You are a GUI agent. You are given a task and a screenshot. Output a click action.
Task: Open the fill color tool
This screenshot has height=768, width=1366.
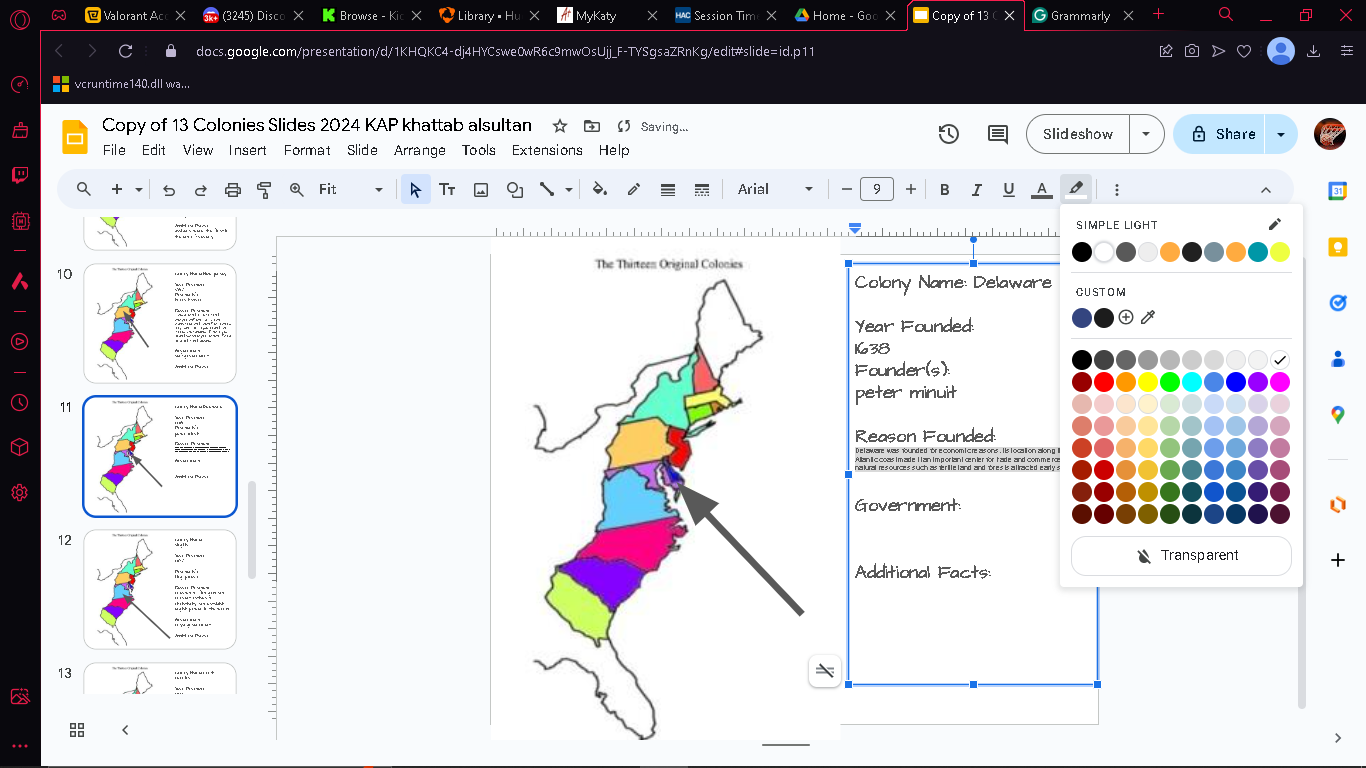point(600,189)
